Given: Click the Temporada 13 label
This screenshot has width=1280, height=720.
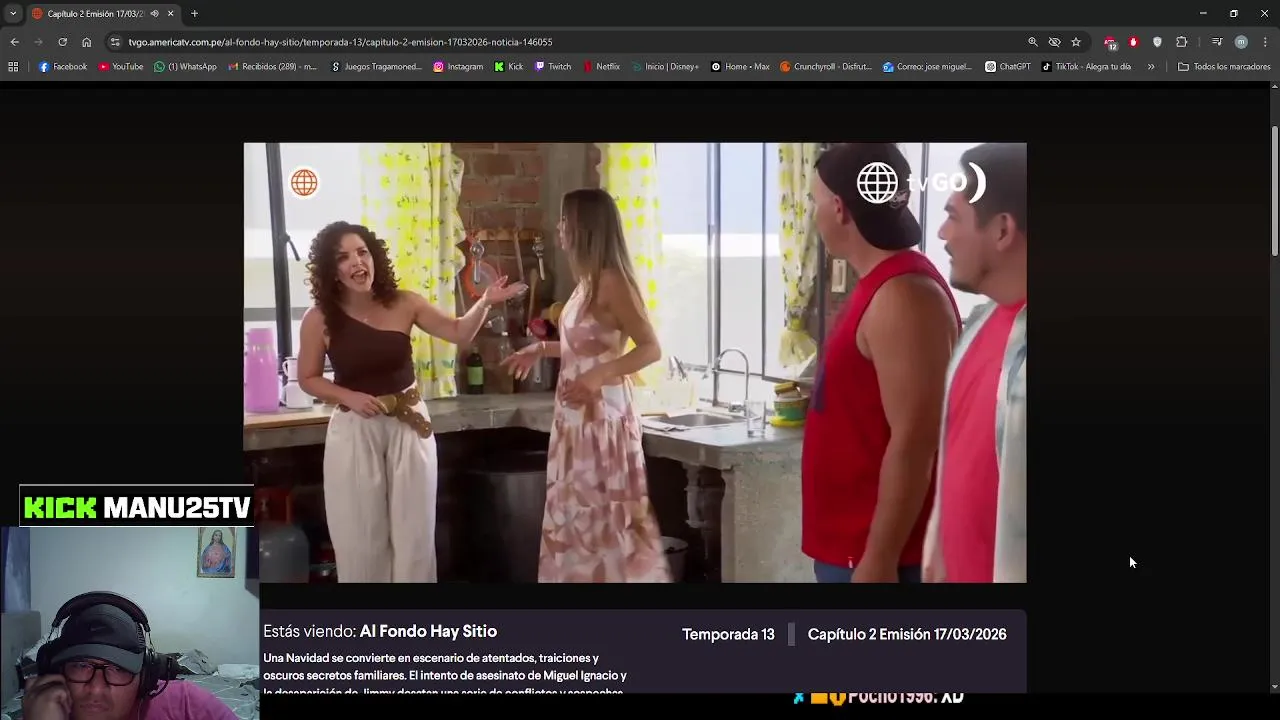Looking at the screenshot, I should (728, 634).
